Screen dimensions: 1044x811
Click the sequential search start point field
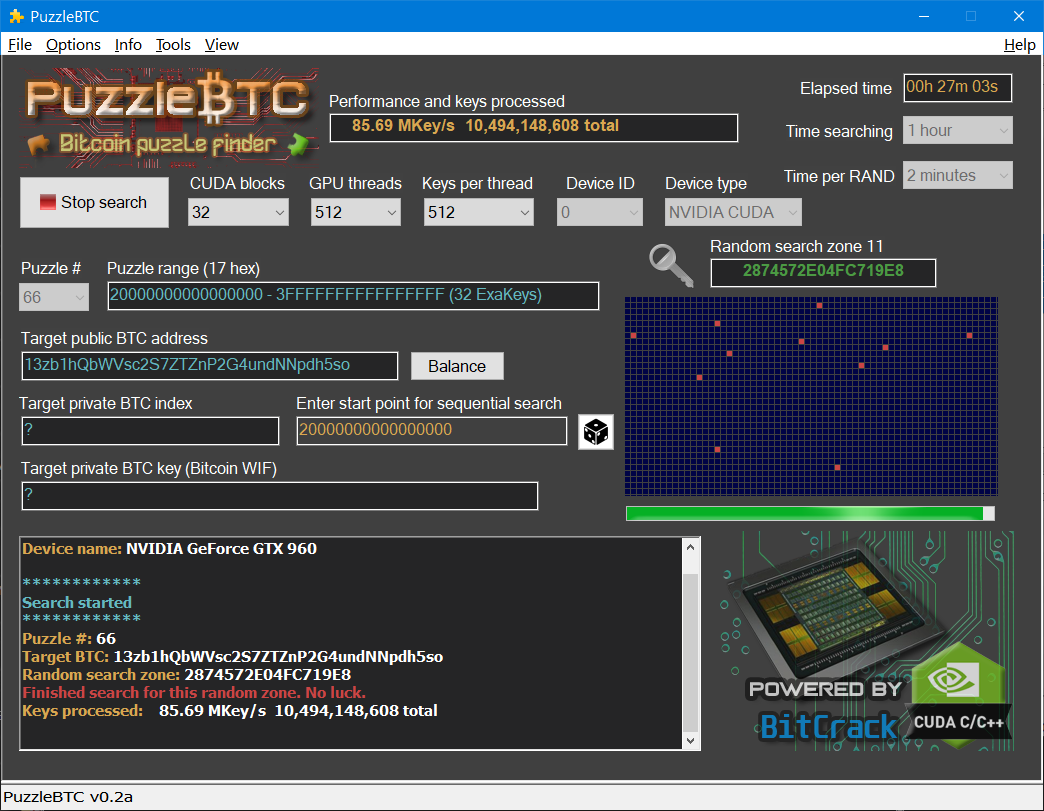431,431
